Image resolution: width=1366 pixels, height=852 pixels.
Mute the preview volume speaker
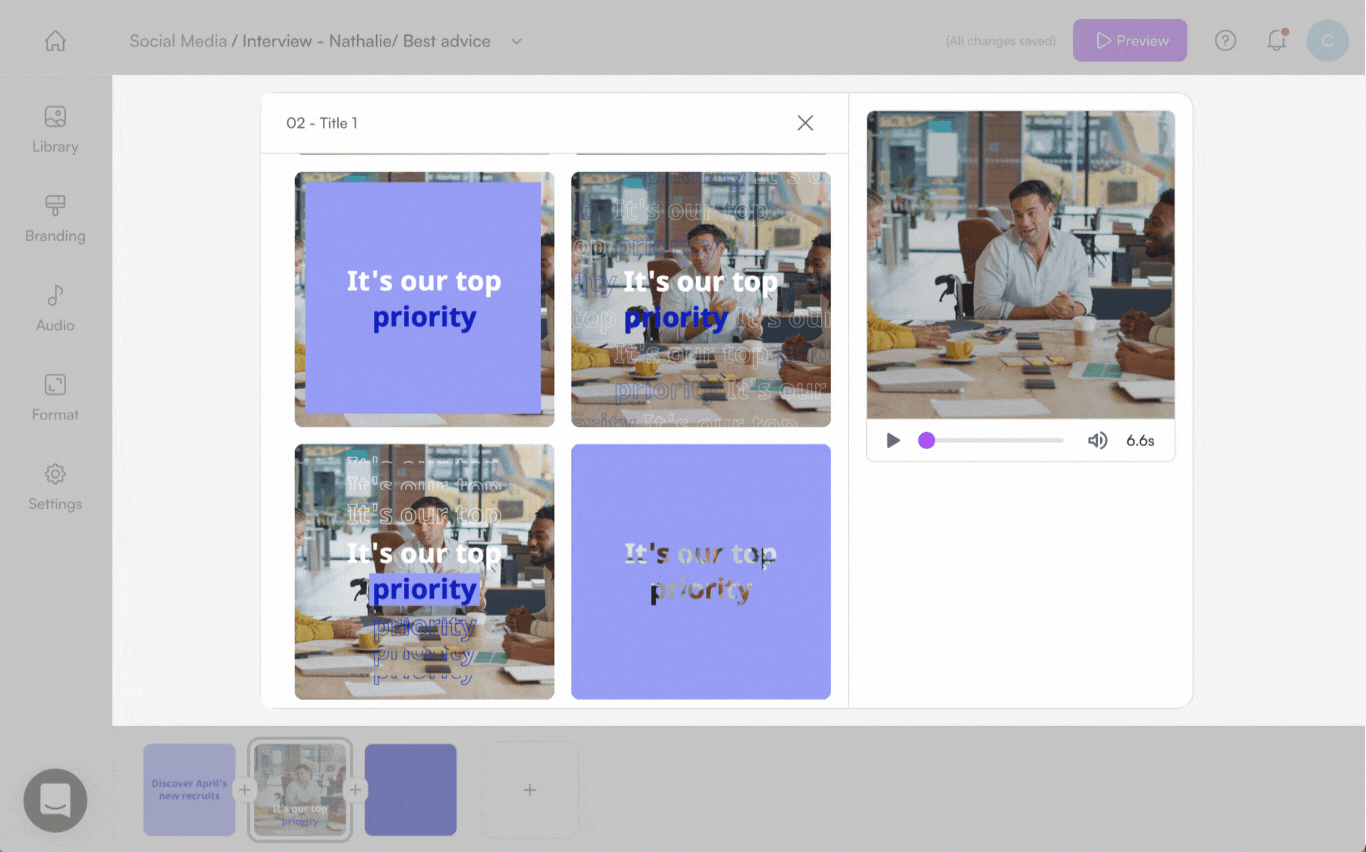1097,440
